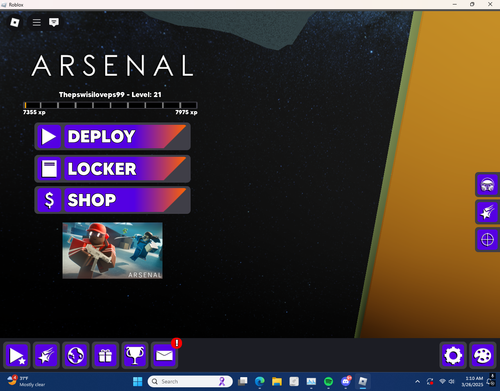Click the 'Thepswisiloveps99 - Level: 21' text
The height and width of the screenshot is (391, 500).
pyautogui.click(x=110, y=95)
